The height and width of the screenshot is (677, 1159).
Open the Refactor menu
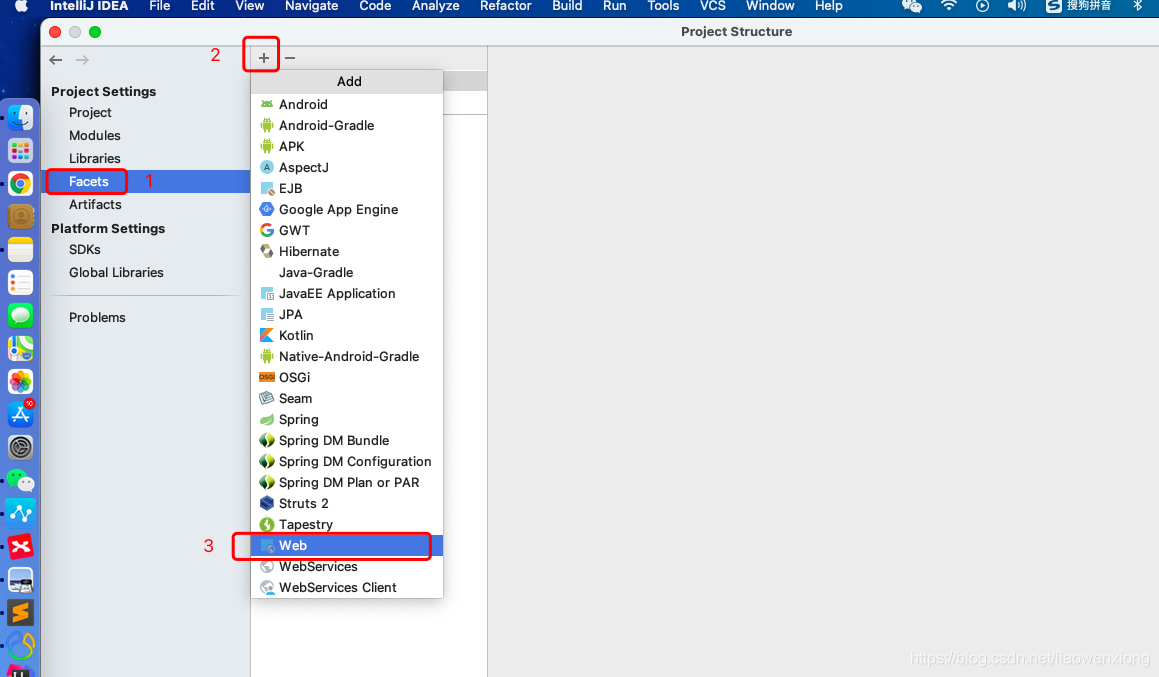tap(506, 6)
